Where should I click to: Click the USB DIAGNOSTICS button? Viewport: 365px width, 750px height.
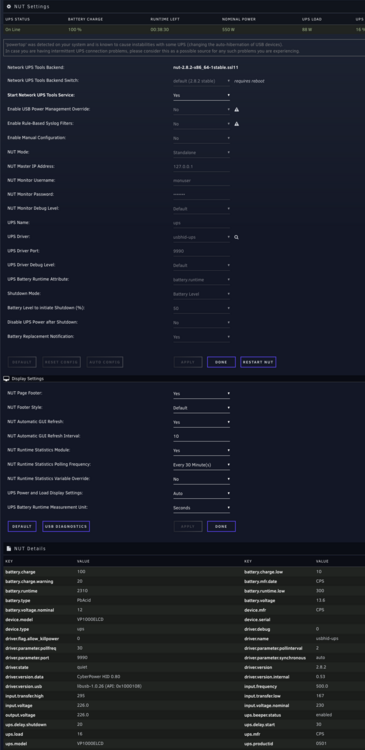66,527
